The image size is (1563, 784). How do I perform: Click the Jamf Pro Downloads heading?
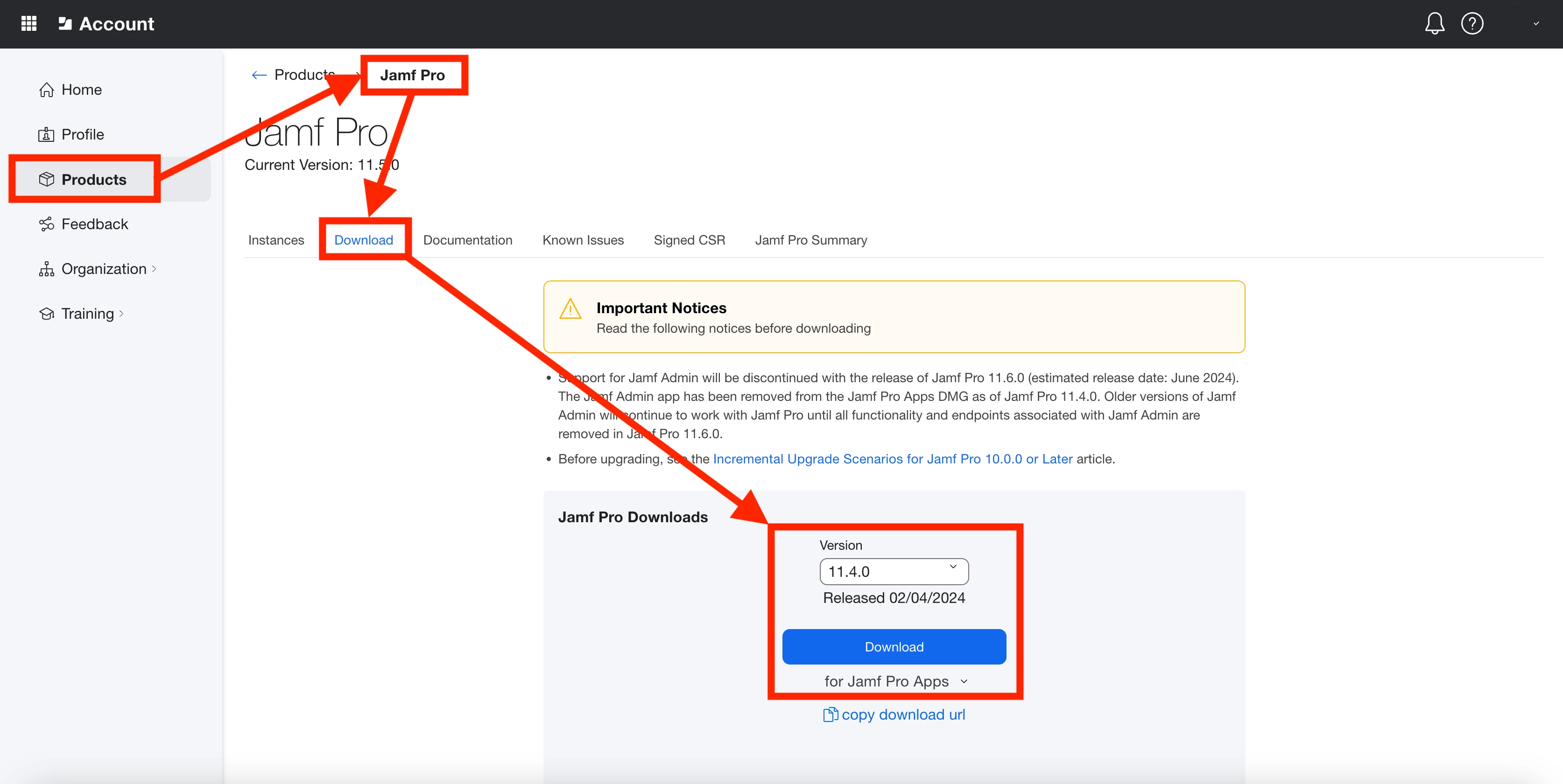[633, 517]
